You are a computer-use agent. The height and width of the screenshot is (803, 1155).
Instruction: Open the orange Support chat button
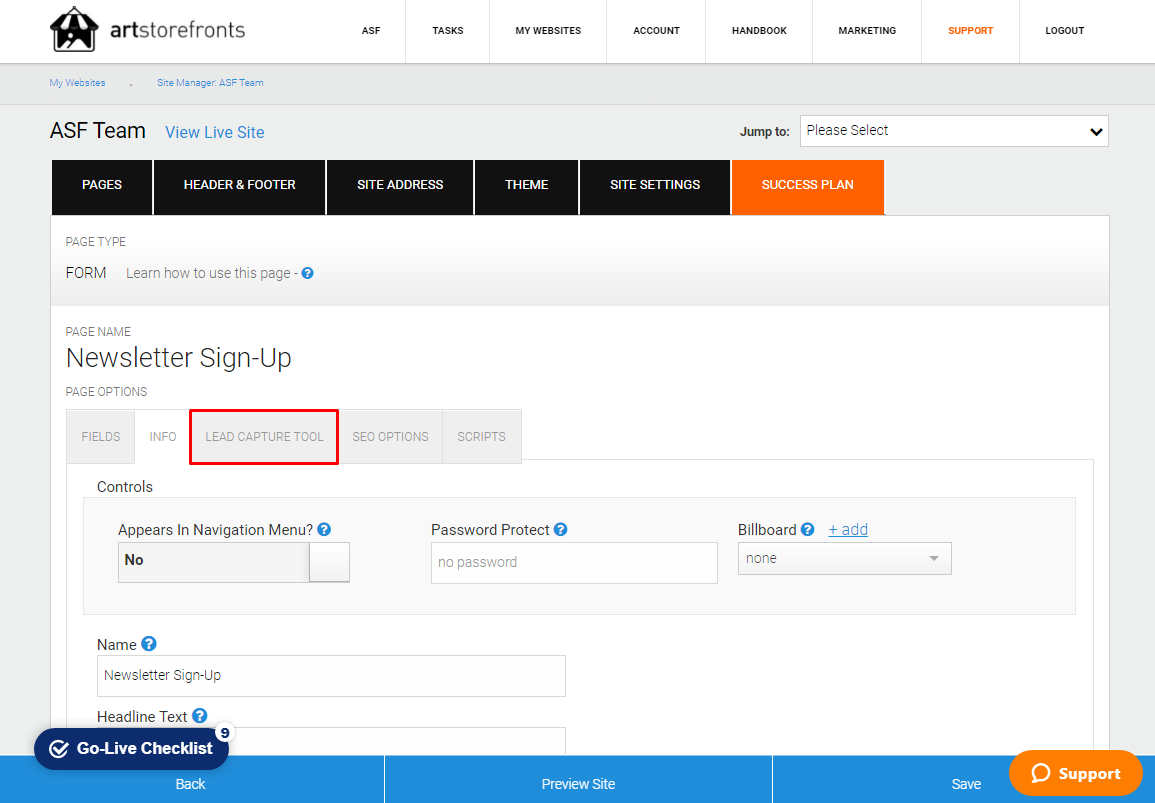[x=1075, y=773]
